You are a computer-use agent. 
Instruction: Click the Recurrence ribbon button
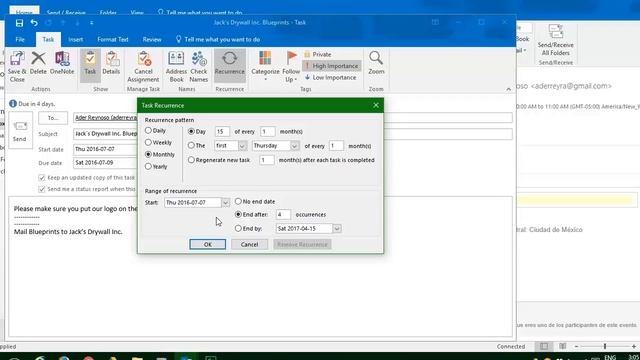pos(229,66)
